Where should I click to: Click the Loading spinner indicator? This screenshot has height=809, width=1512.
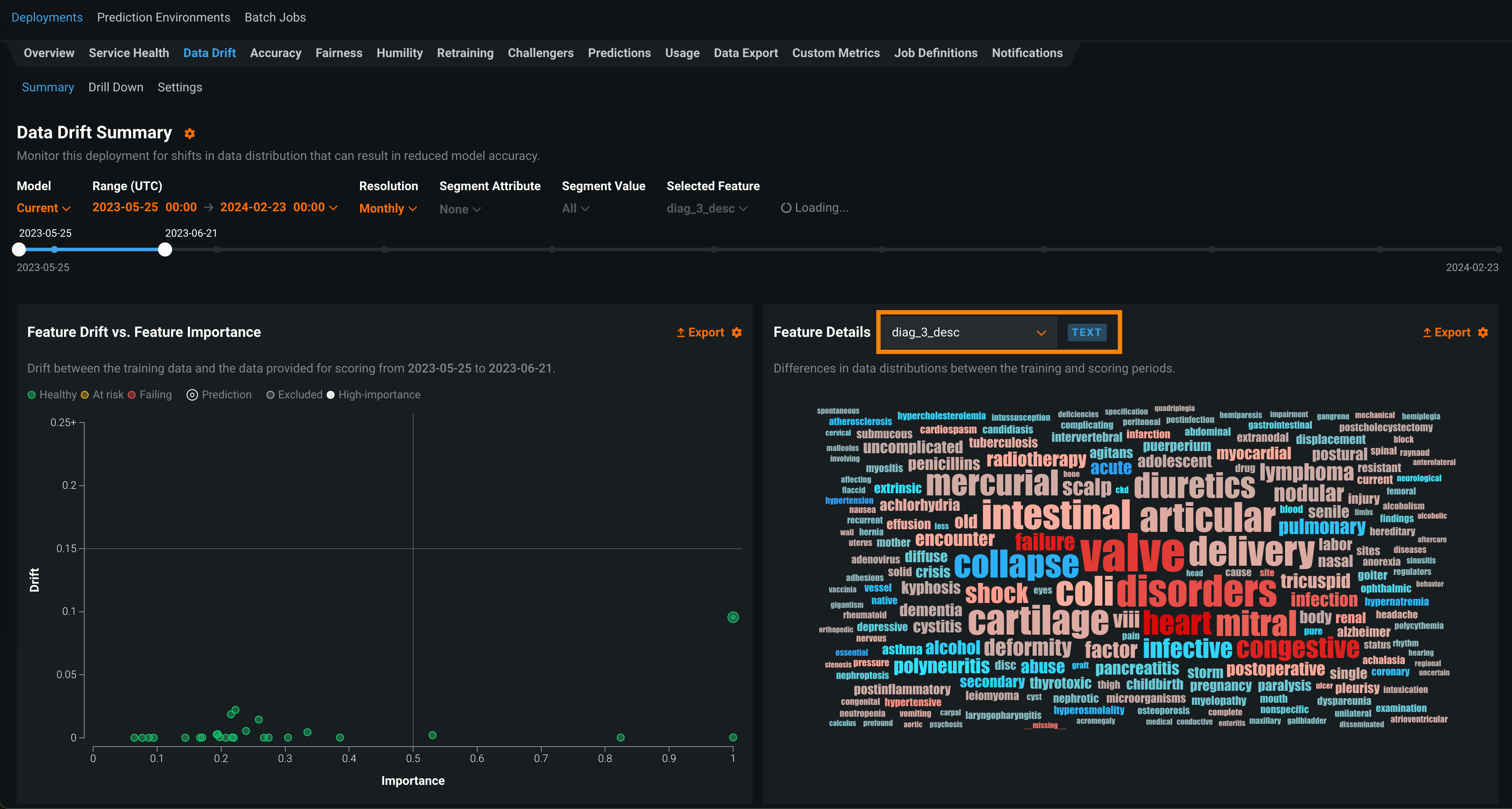click(x=786, y=208)
